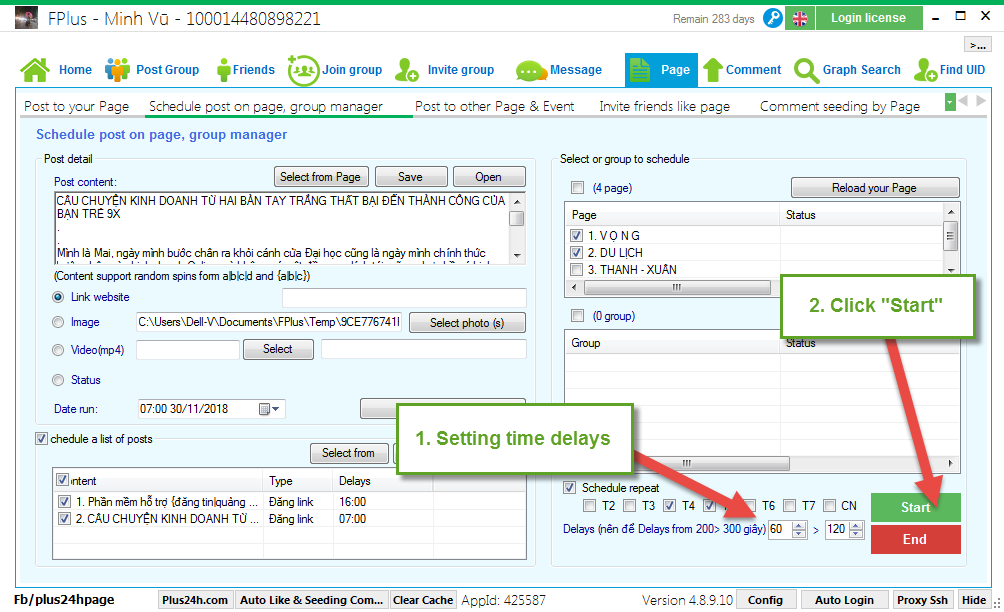
Task: Click Select photo (s) button
Action: (467, 323)
